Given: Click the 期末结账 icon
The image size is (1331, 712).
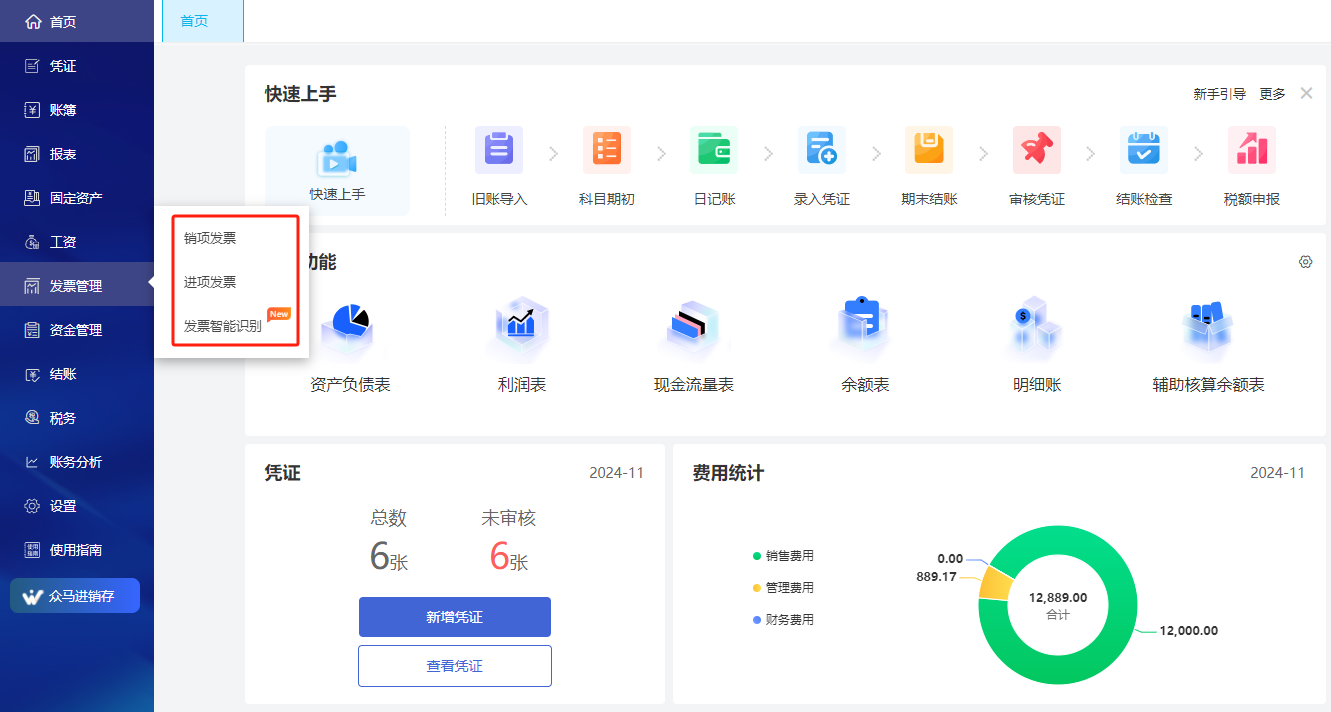Looking at the screenshot, I should click(x=929, y=151).
